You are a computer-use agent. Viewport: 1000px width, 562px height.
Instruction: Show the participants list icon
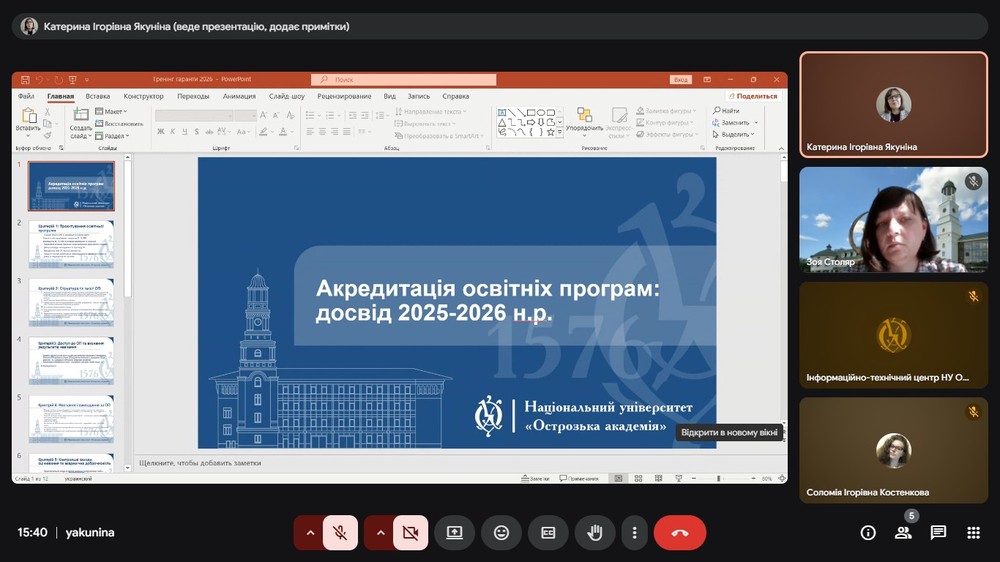(903, 533)
